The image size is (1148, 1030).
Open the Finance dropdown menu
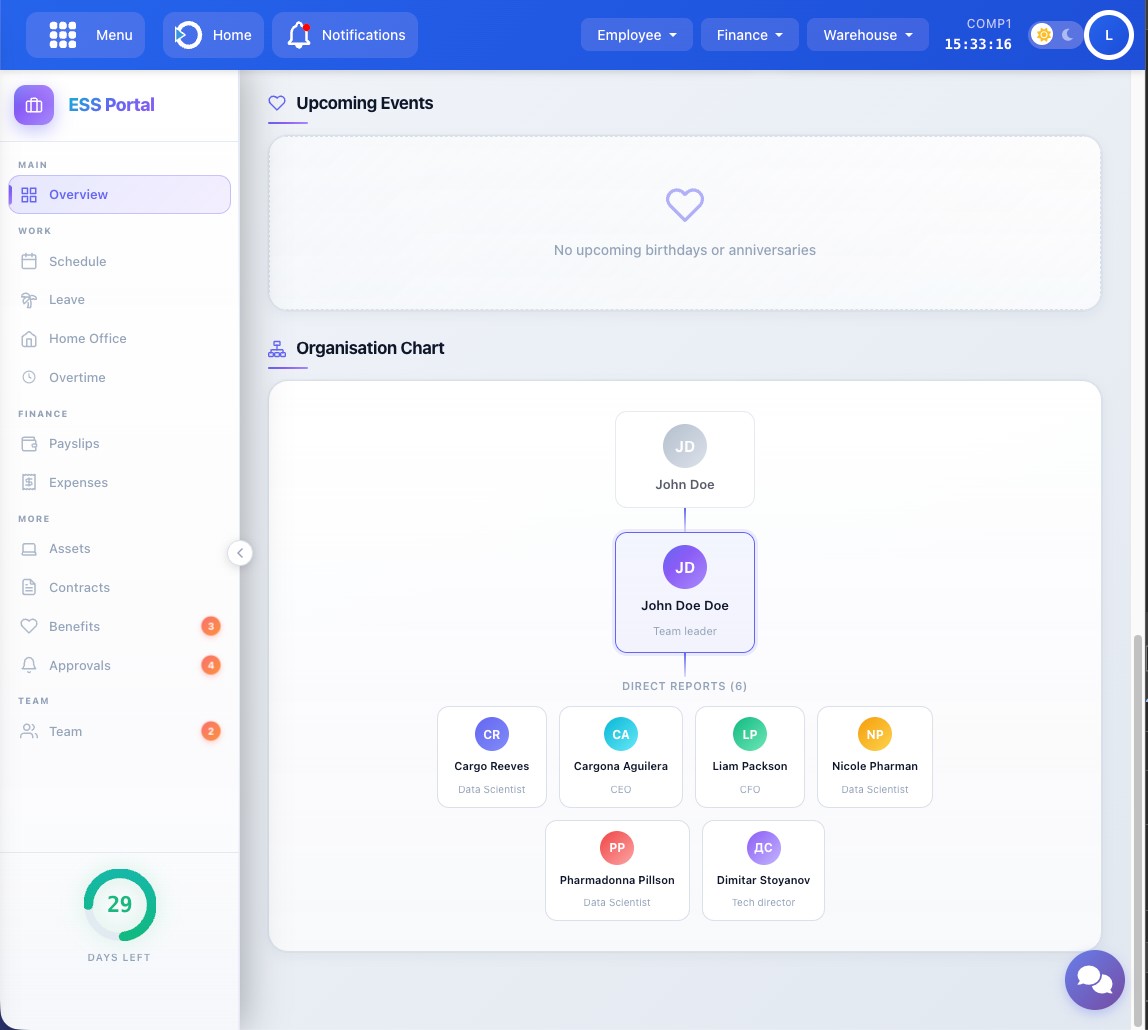click(x=748, y=35)
